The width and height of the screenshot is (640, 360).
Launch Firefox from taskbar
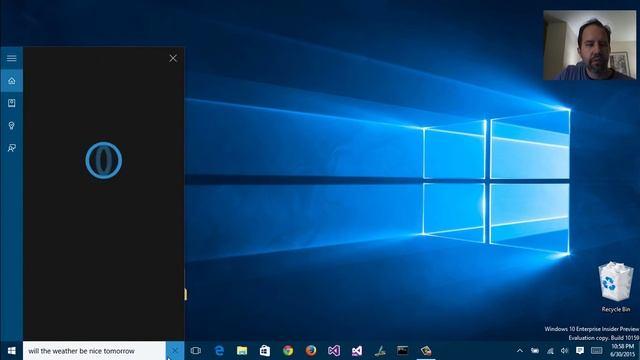pyautogui.click(x=311, y=351)
